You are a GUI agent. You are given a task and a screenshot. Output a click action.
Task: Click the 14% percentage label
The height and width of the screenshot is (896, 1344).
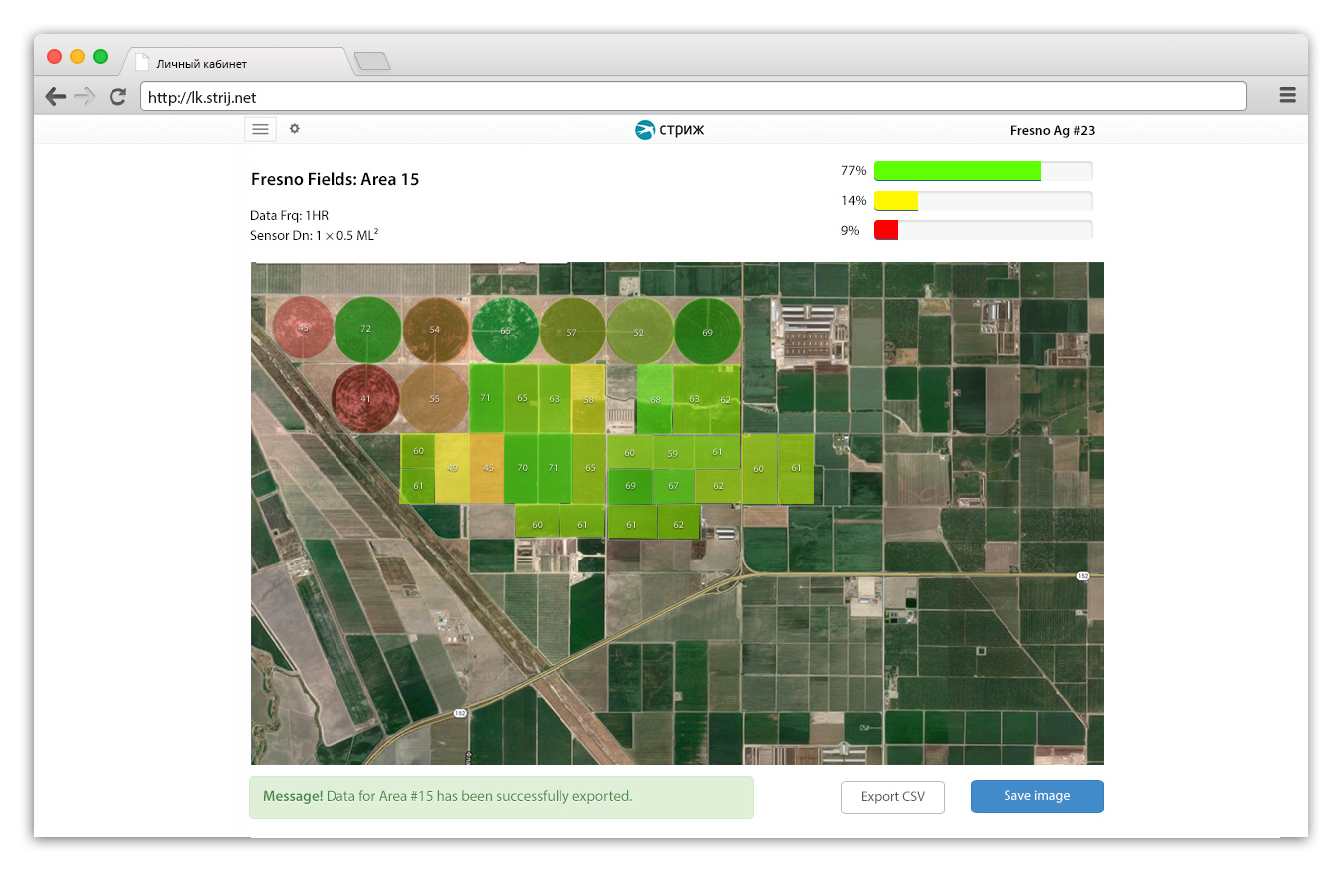[x=854, y=201]
